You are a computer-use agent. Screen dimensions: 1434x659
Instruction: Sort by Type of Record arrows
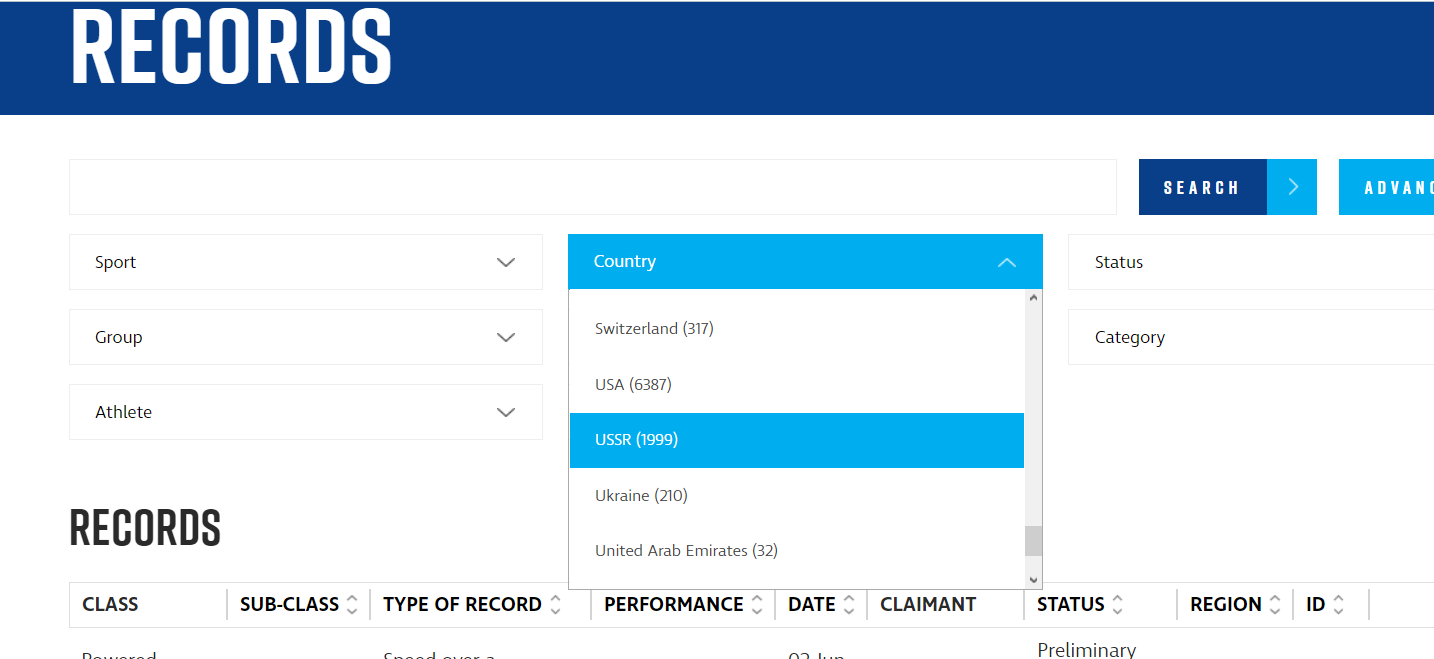(x=556, y=605)
